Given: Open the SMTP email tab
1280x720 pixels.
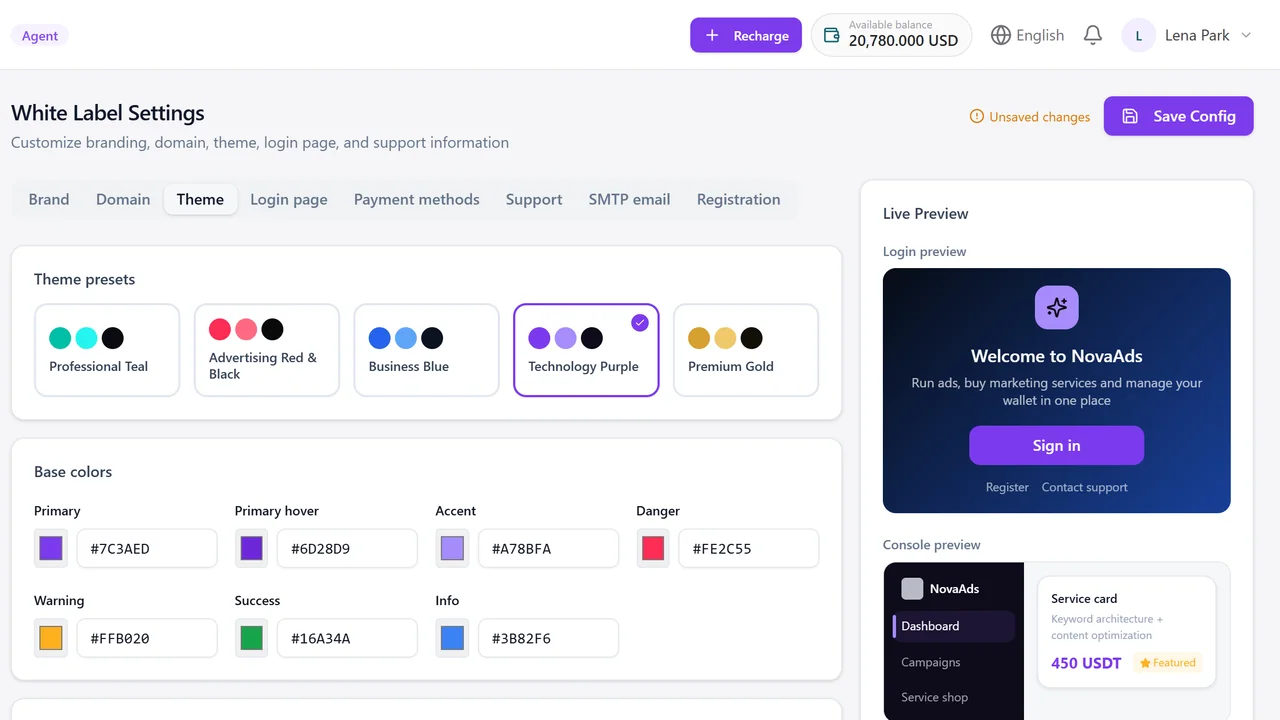Looking at the screenshot, I should click(629, 199).
